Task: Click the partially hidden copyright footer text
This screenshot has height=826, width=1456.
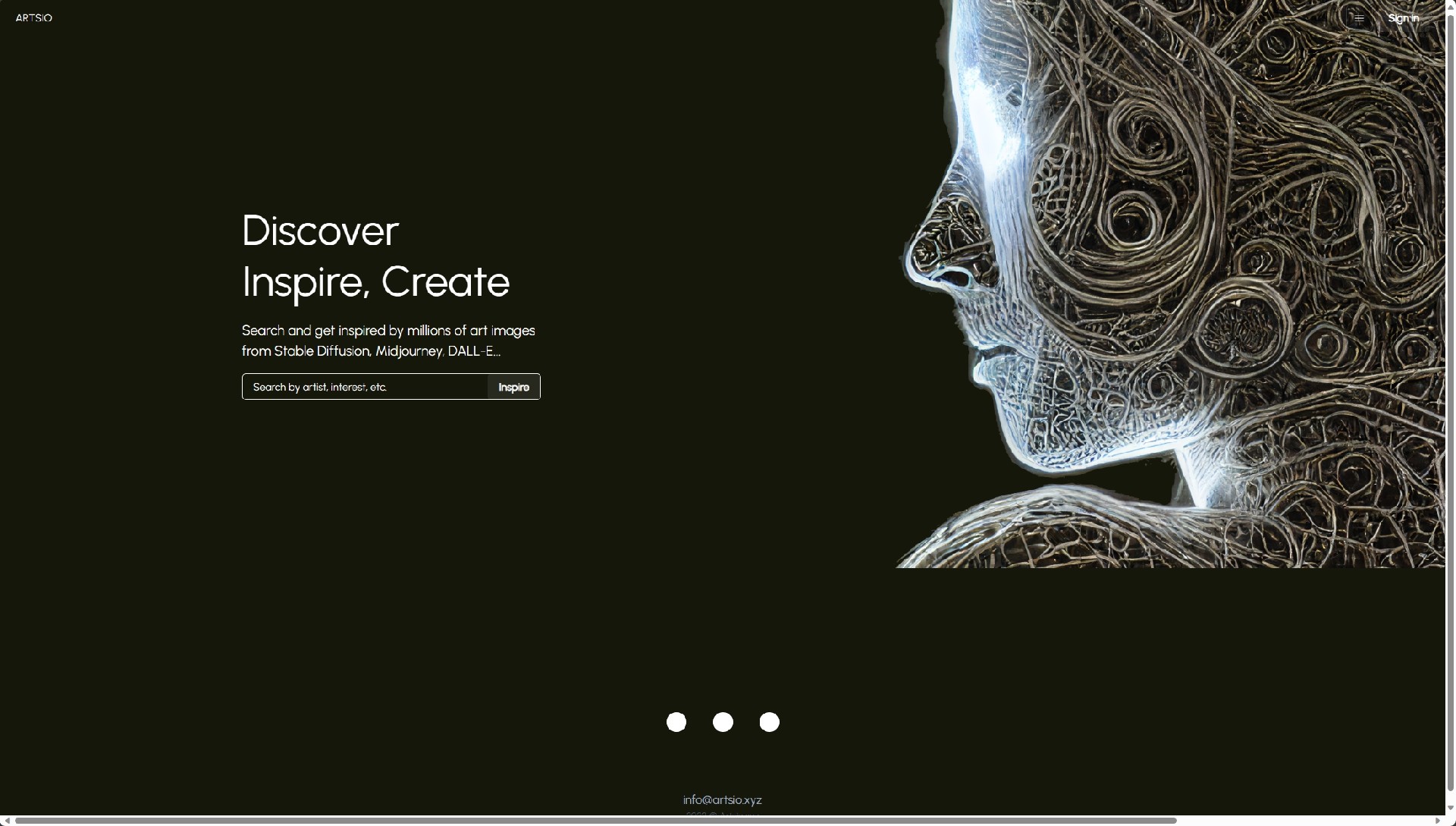Action: point(722,814)
